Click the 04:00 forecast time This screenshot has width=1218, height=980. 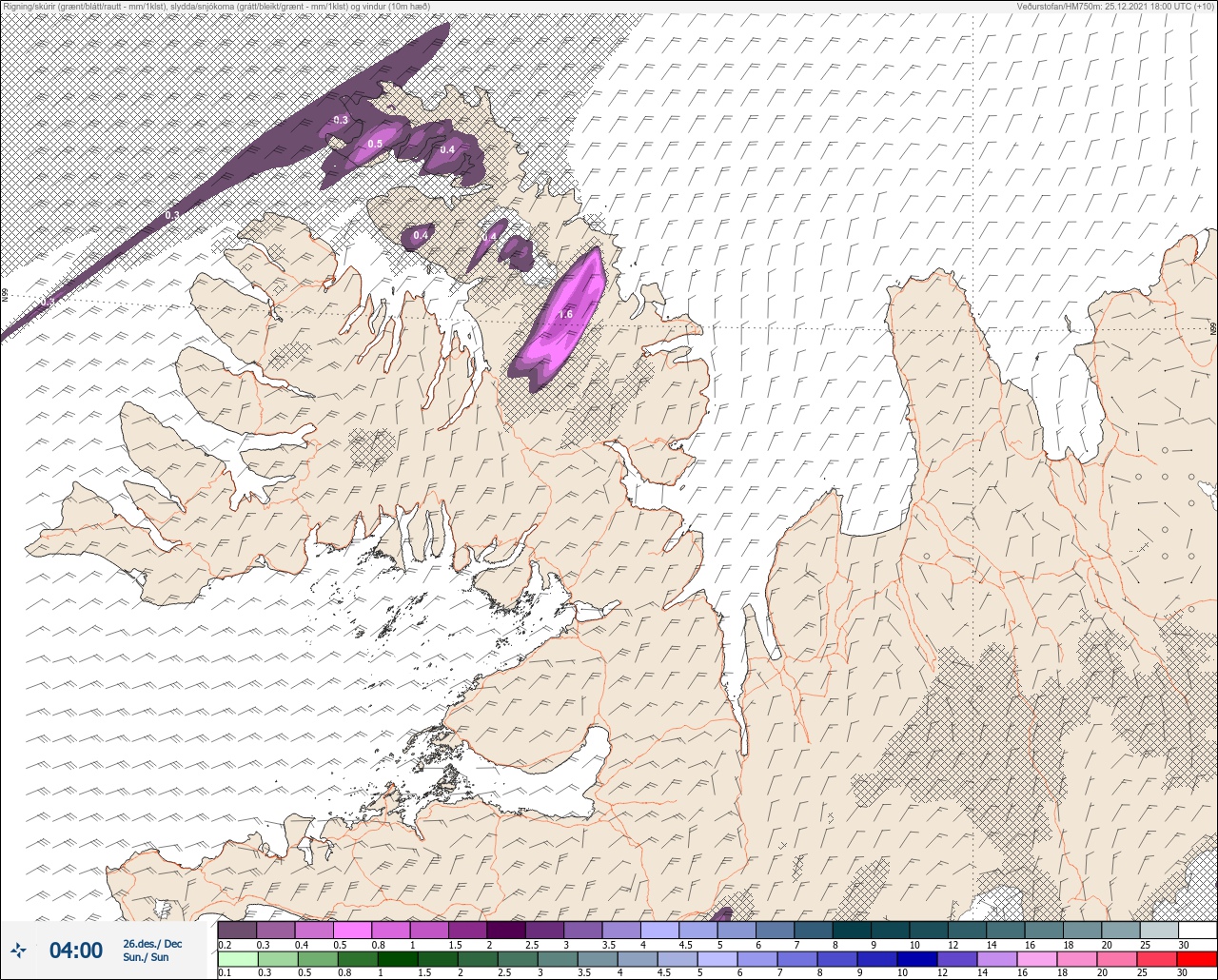coord(76,950)
